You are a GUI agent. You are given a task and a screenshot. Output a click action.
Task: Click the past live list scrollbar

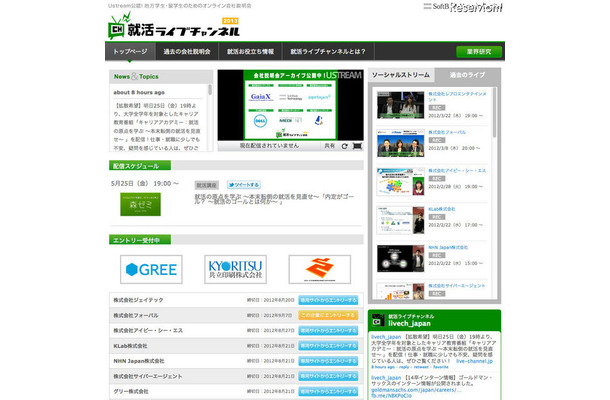(x=494, y=112)
